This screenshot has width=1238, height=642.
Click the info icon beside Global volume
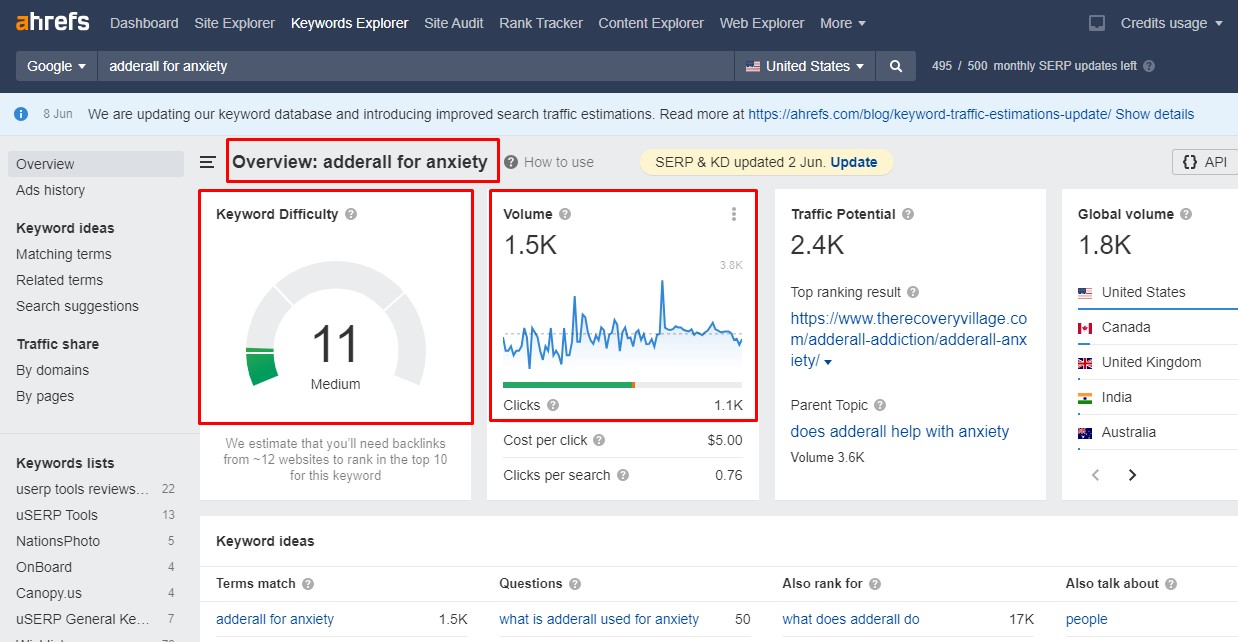point(1185,214)
